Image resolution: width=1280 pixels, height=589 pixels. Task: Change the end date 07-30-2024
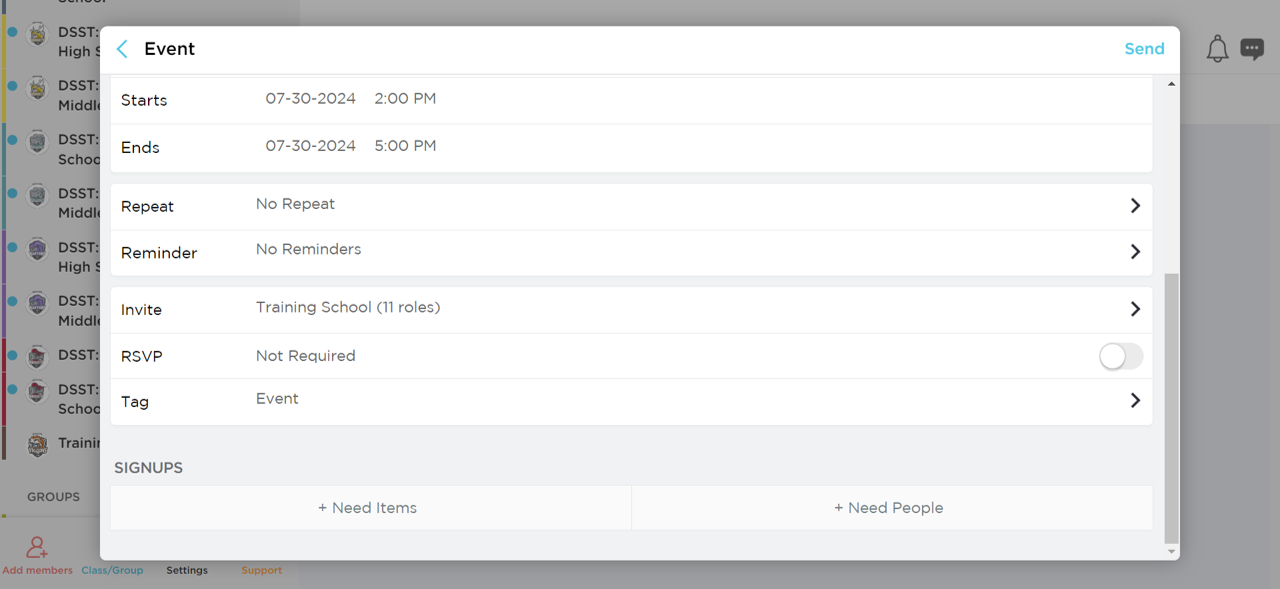[310, 146]
